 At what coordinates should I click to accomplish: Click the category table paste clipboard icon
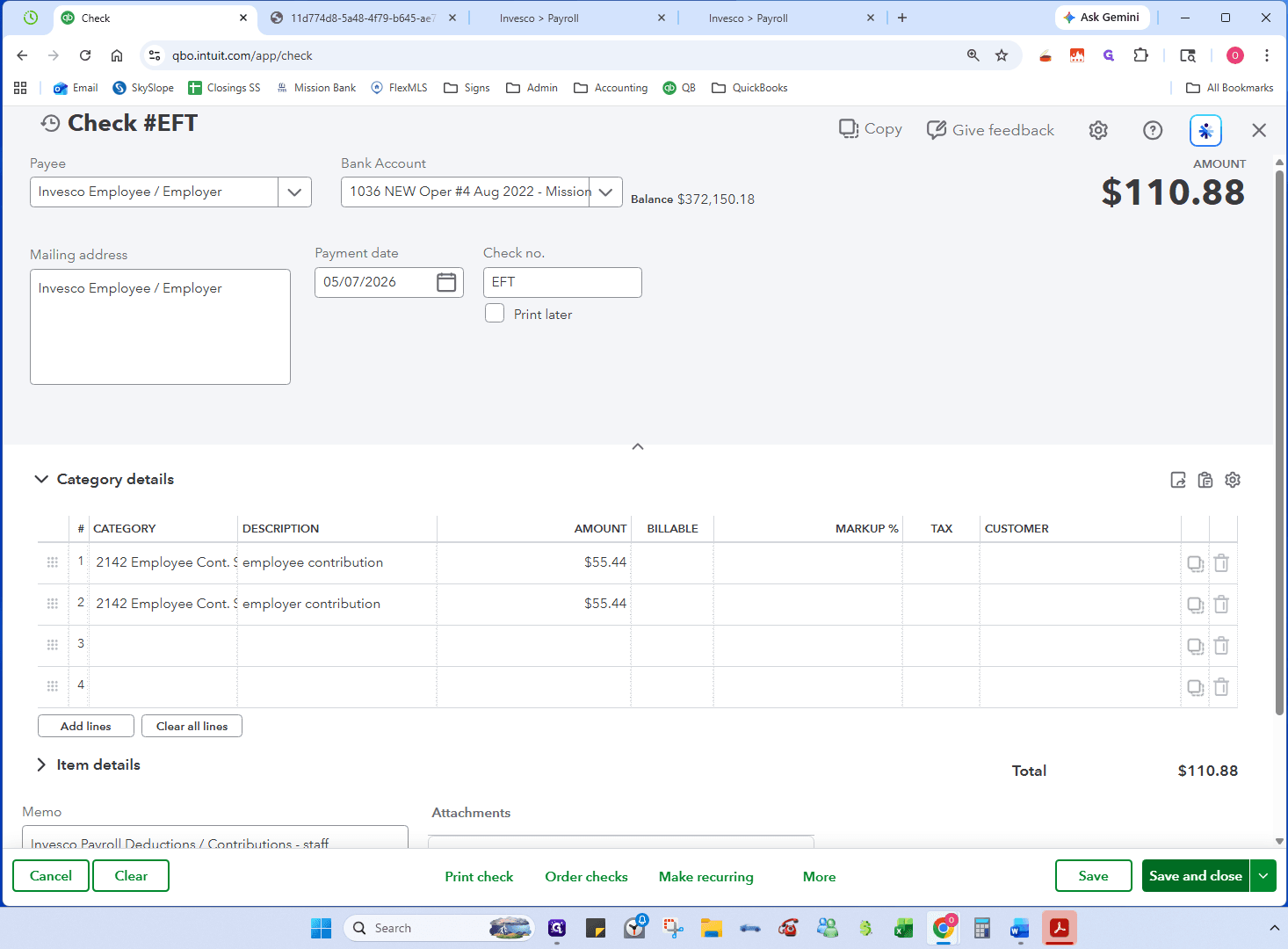click(1205, 480)
